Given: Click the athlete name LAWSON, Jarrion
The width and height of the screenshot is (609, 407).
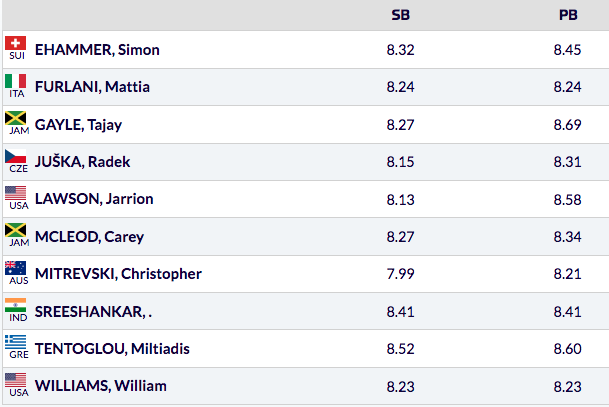Looking at the screenshot, I should [91, 199].
